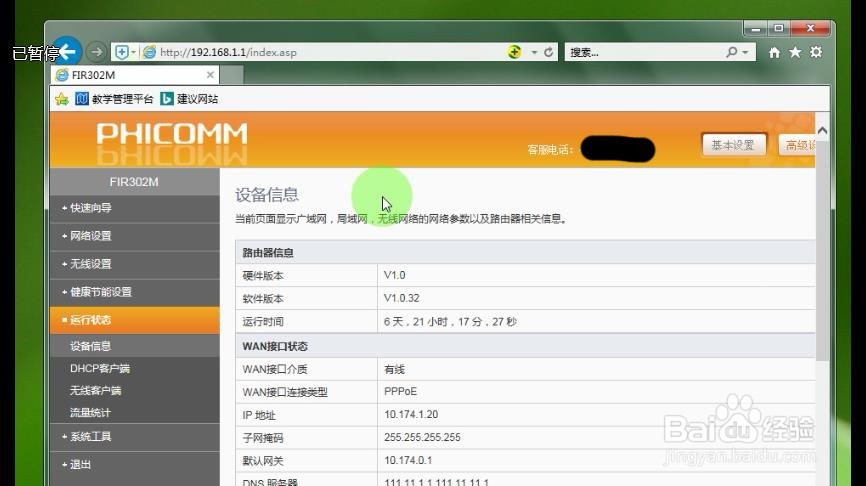Reload the page with the refresh icon

click(x=548, y=52)
